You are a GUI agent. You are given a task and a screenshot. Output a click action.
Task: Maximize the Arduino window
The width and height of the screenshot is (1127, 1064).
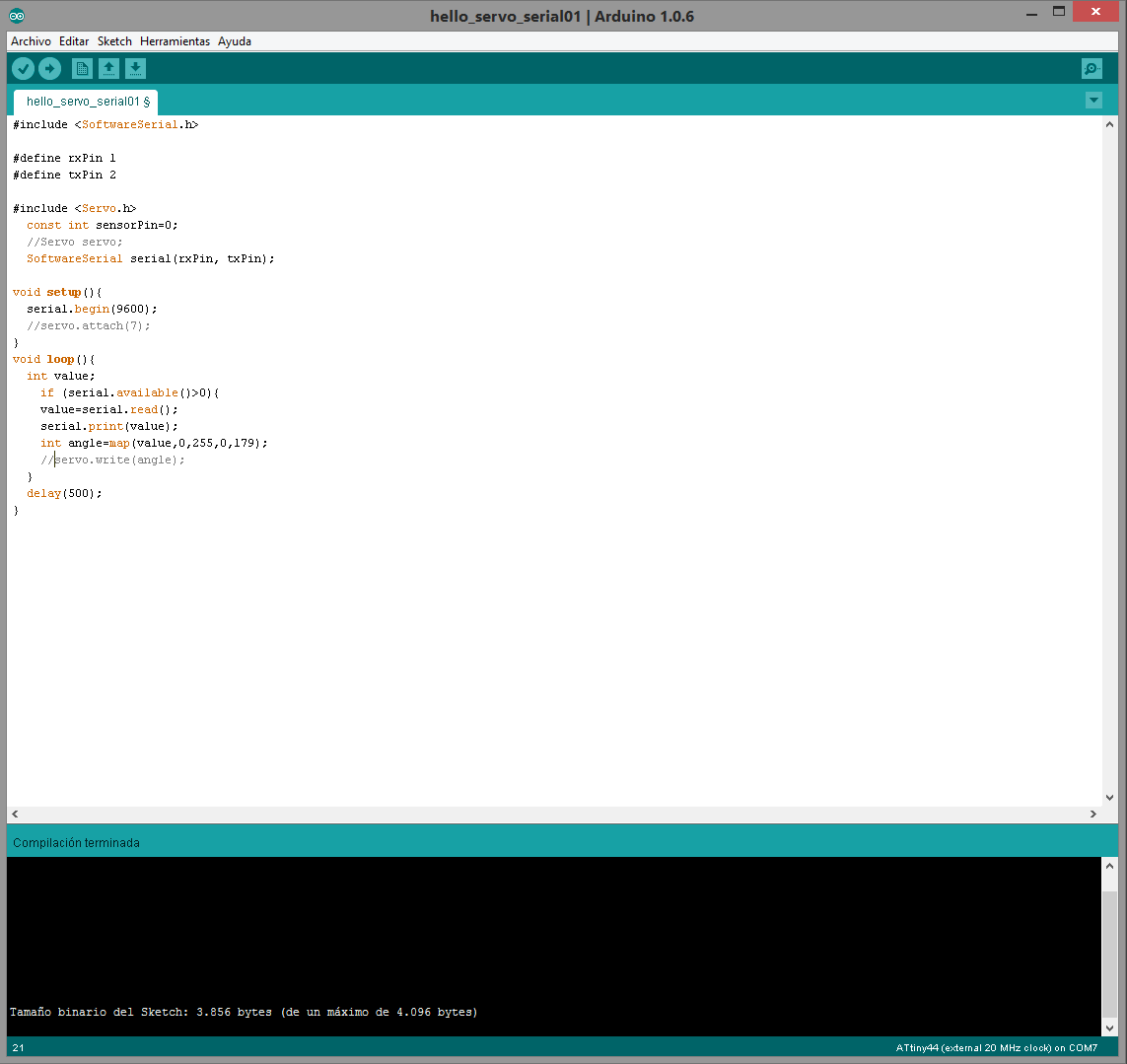point(1059,12)
